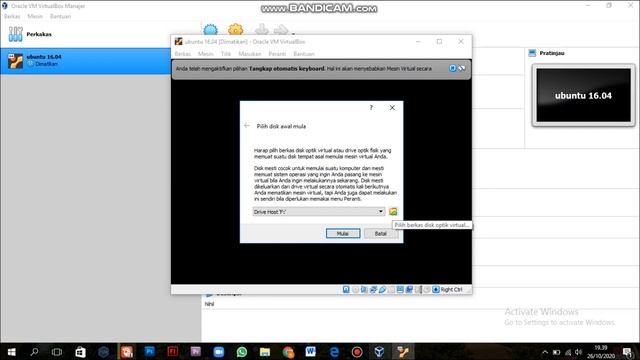640x360 pixels.
Task: Click the question mark help button in dialog
Action: click(x=371, y=108)
